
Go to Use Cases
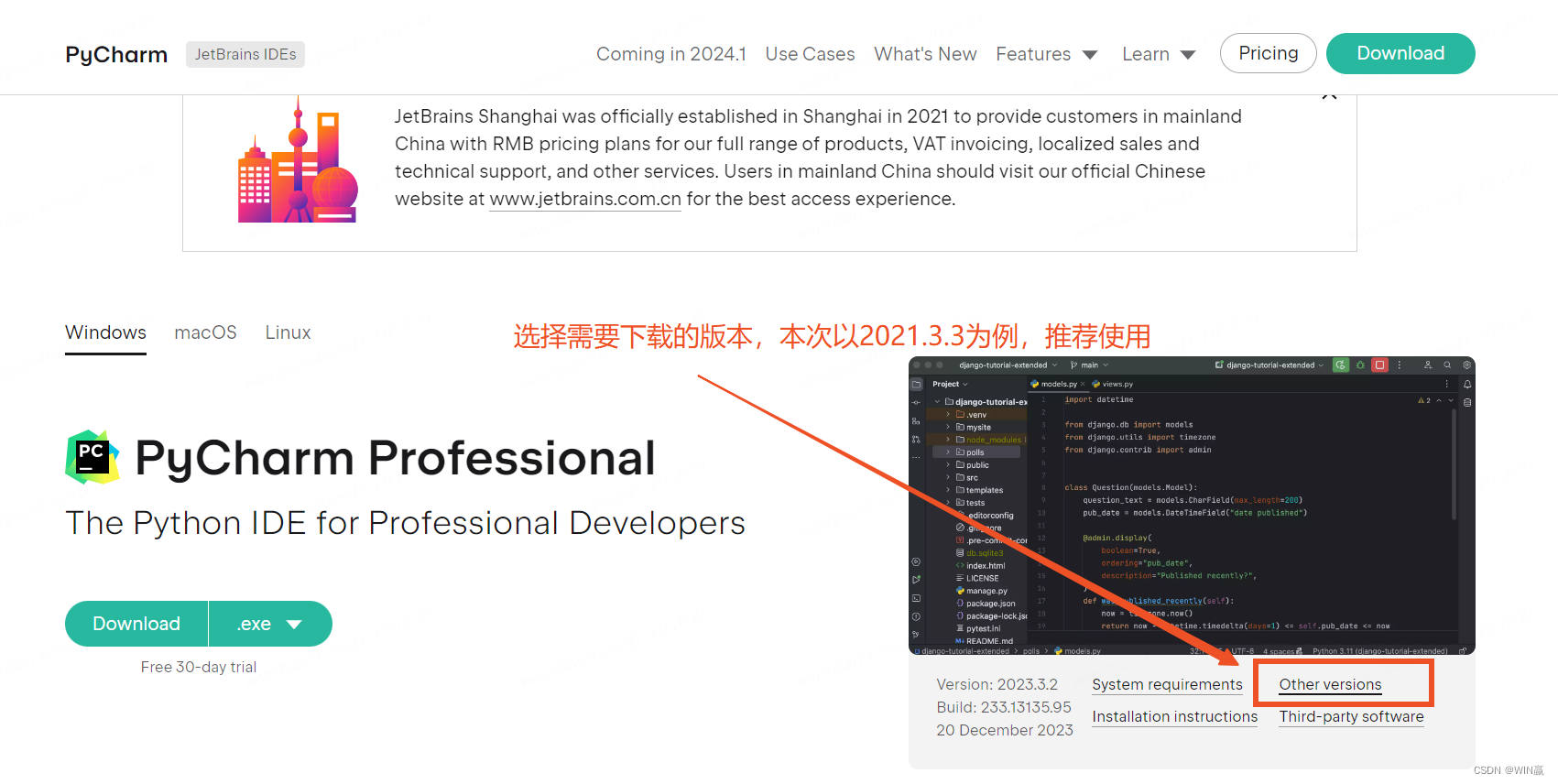point(810,54)
